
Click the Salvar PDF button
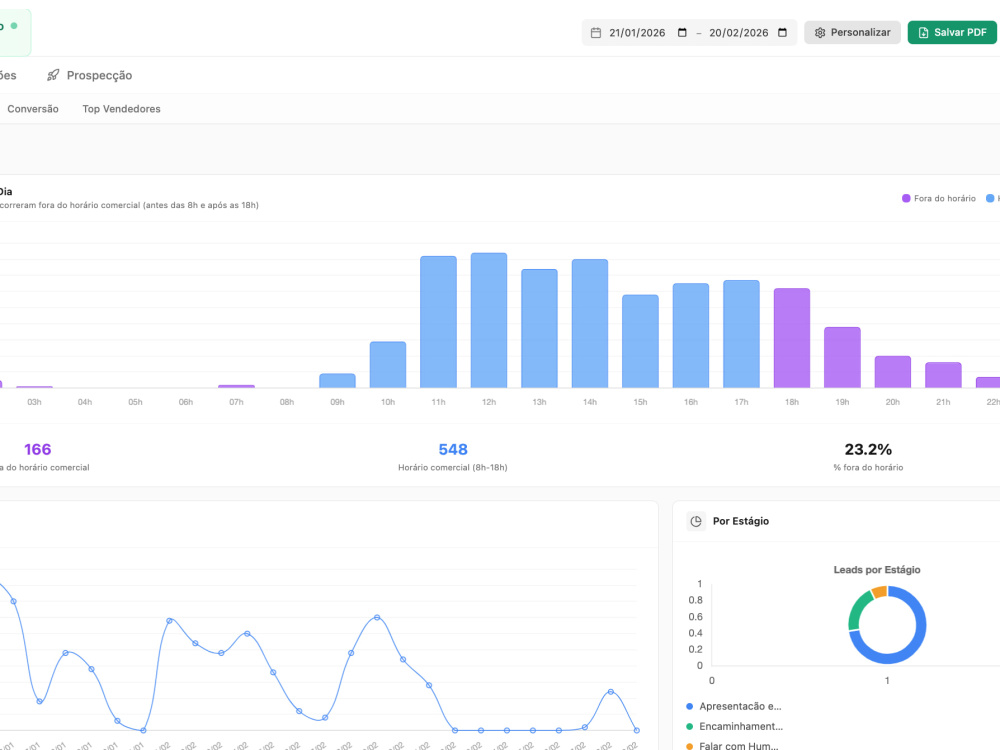[952, 33]
